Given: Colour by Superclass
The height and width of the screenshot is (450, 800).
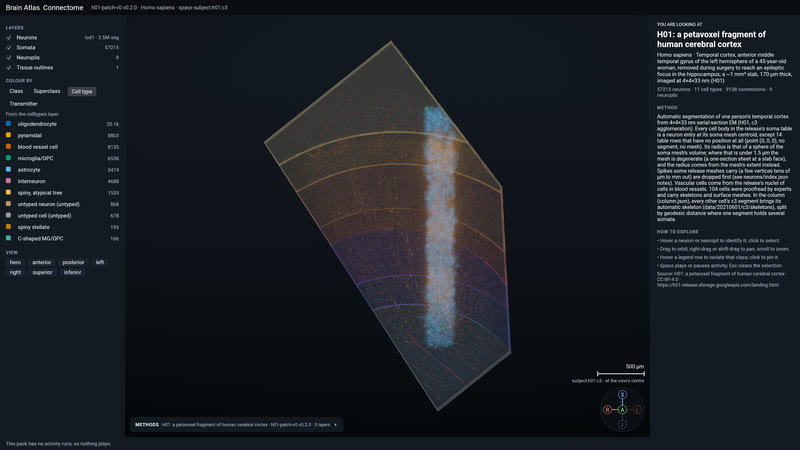Looking at the screenshot, I should point(47,91).
